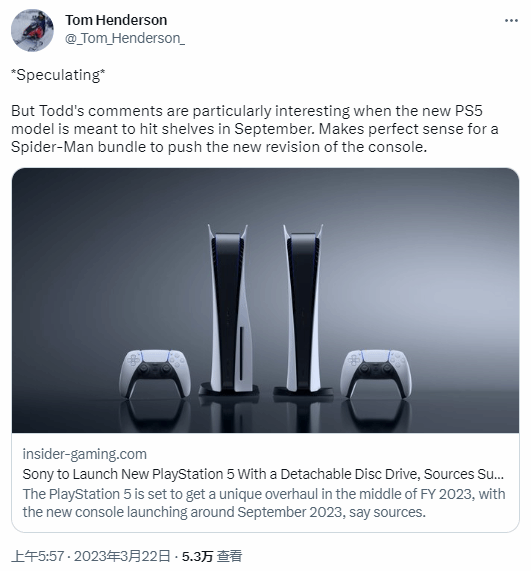Click the tweet sentence about Todd's comments
This screenshot has width=531, height=571.
(x=255, y=129)
